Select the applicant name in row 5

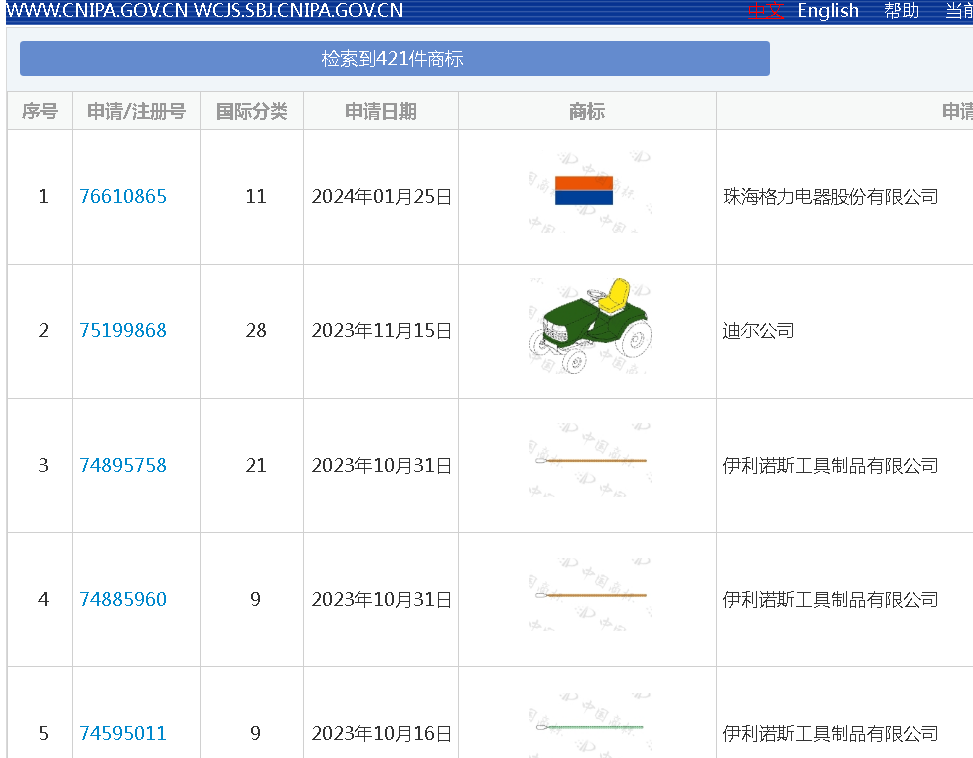click(x=830, y=733)
